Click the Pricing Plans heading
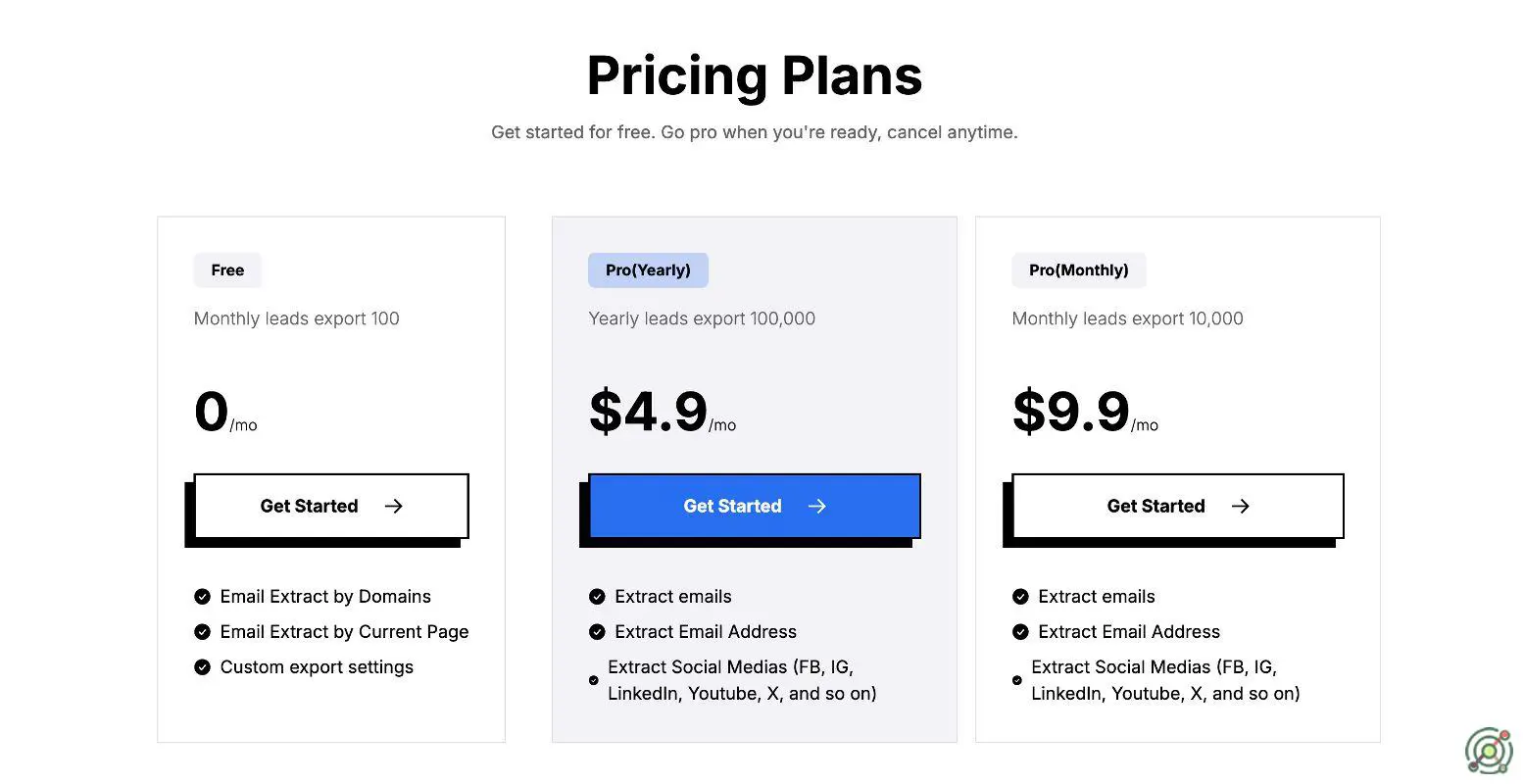This screenshot has width=1524, height=784. coord(754,75)
